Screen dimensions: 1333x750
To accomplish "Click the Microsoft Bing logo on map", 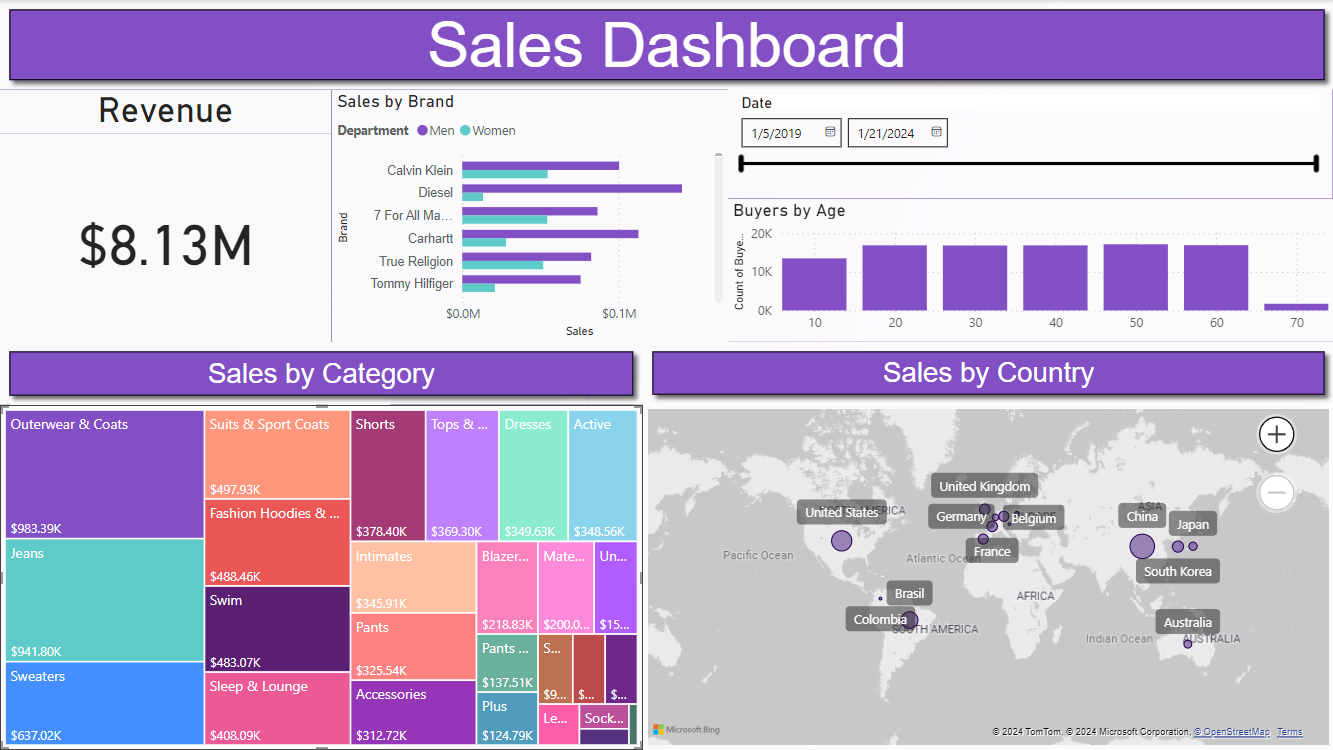I will pyautogui.click(x=686, y=730).
